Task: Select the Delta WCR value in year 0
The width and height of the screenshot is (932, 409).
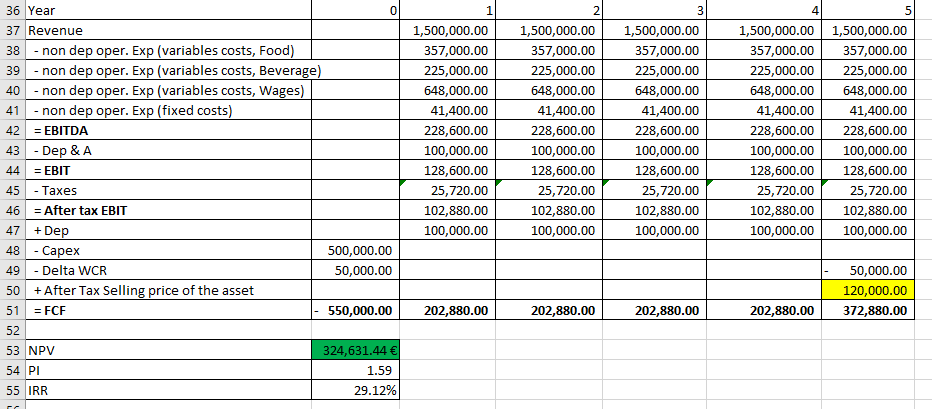Action: [x=356, y=270]
